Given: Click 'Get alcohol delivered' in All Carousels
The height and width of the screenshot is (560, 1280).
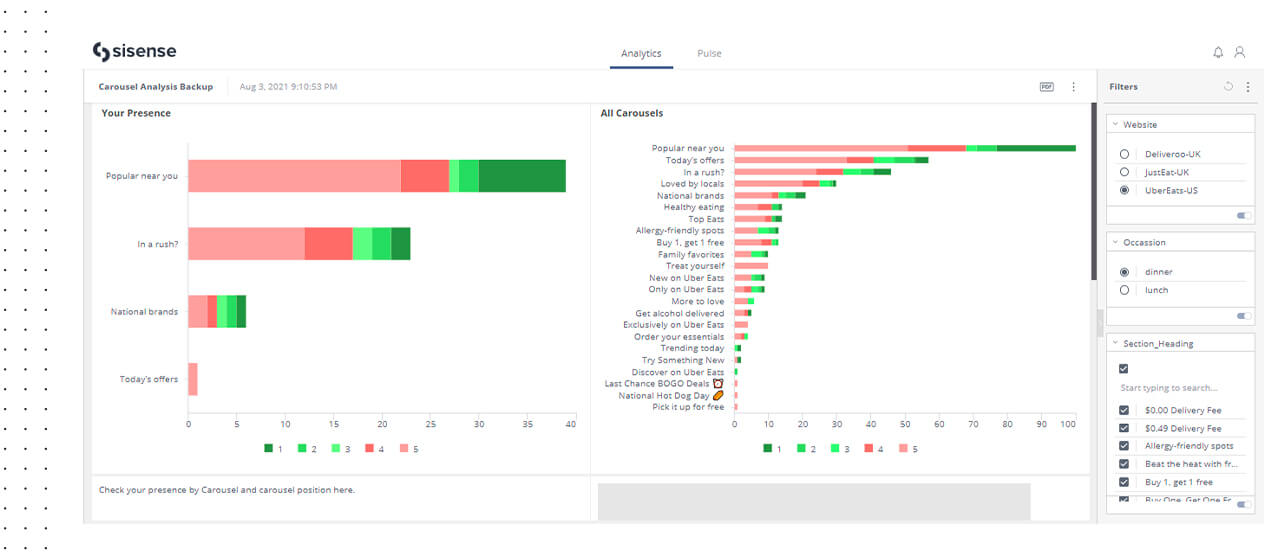Looking at the screenshot, I should [x=679, y=313].
